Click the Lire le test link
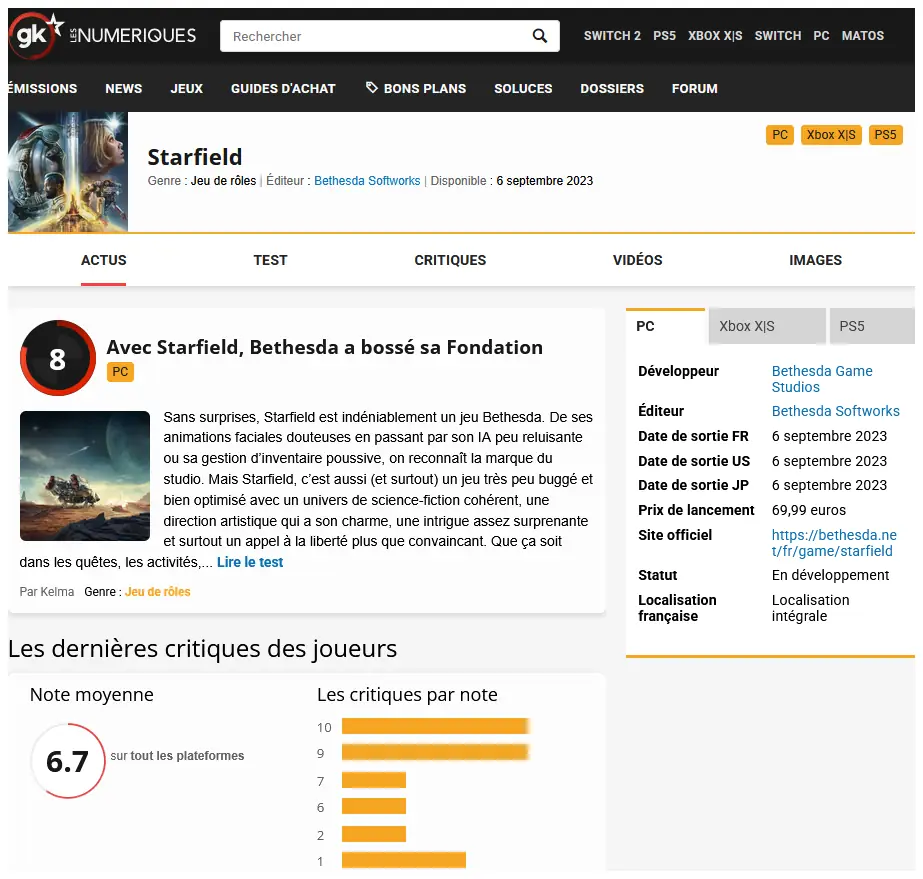The image size is (923, 879). pos(250,562)
